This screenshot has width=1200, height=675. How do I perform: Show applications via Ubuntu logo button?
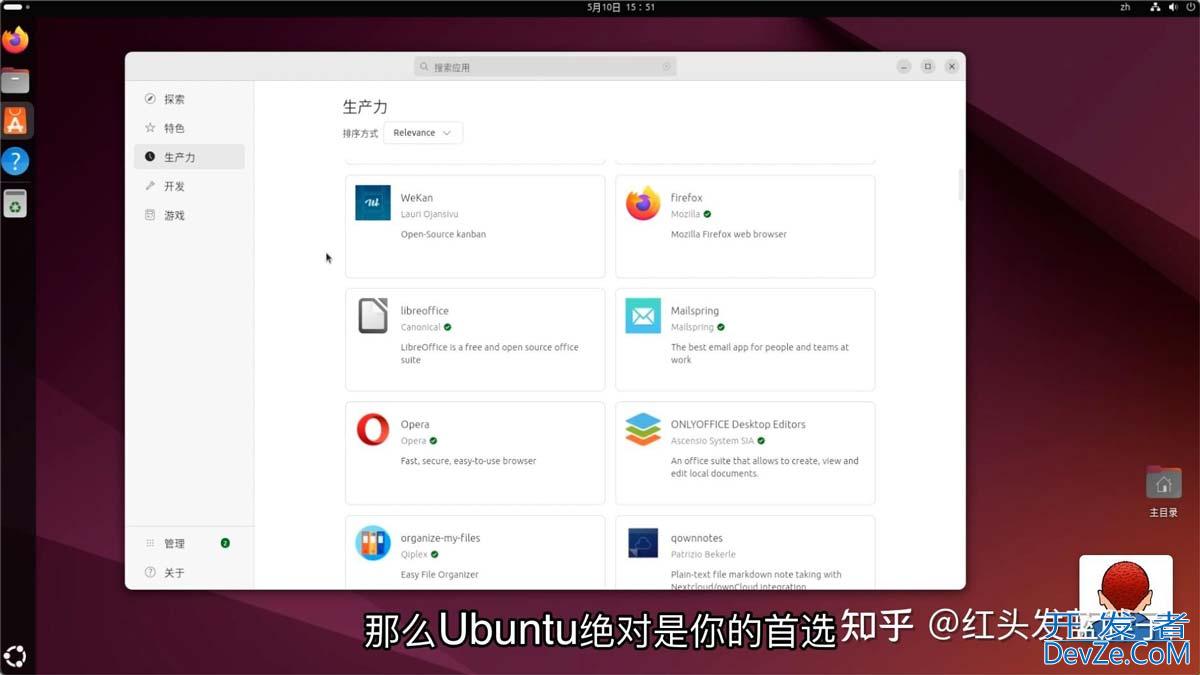(15, 657)
